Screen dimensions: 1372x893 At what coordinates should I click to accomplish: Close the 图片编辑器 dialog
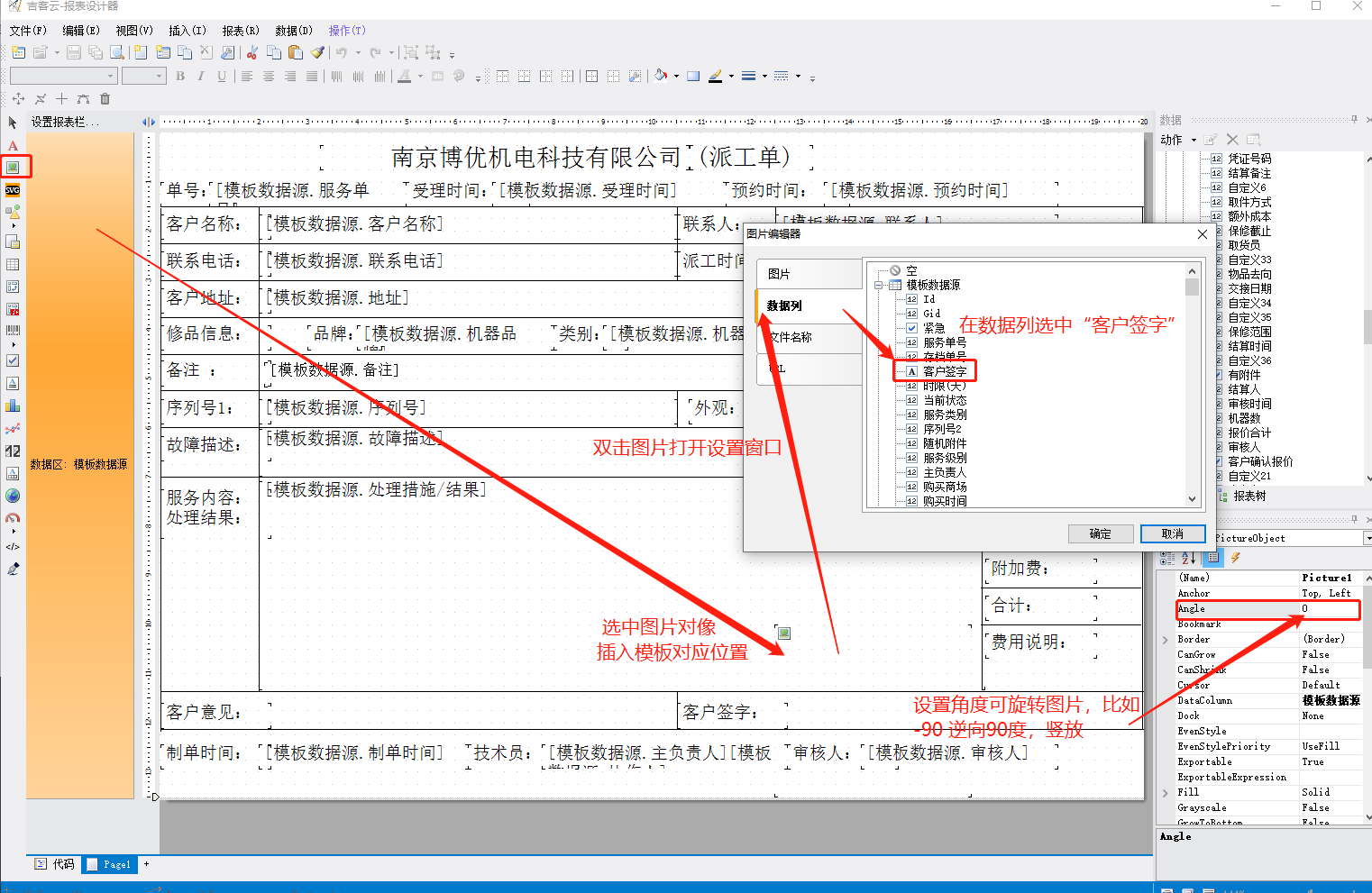click(x=1202, y=234)
